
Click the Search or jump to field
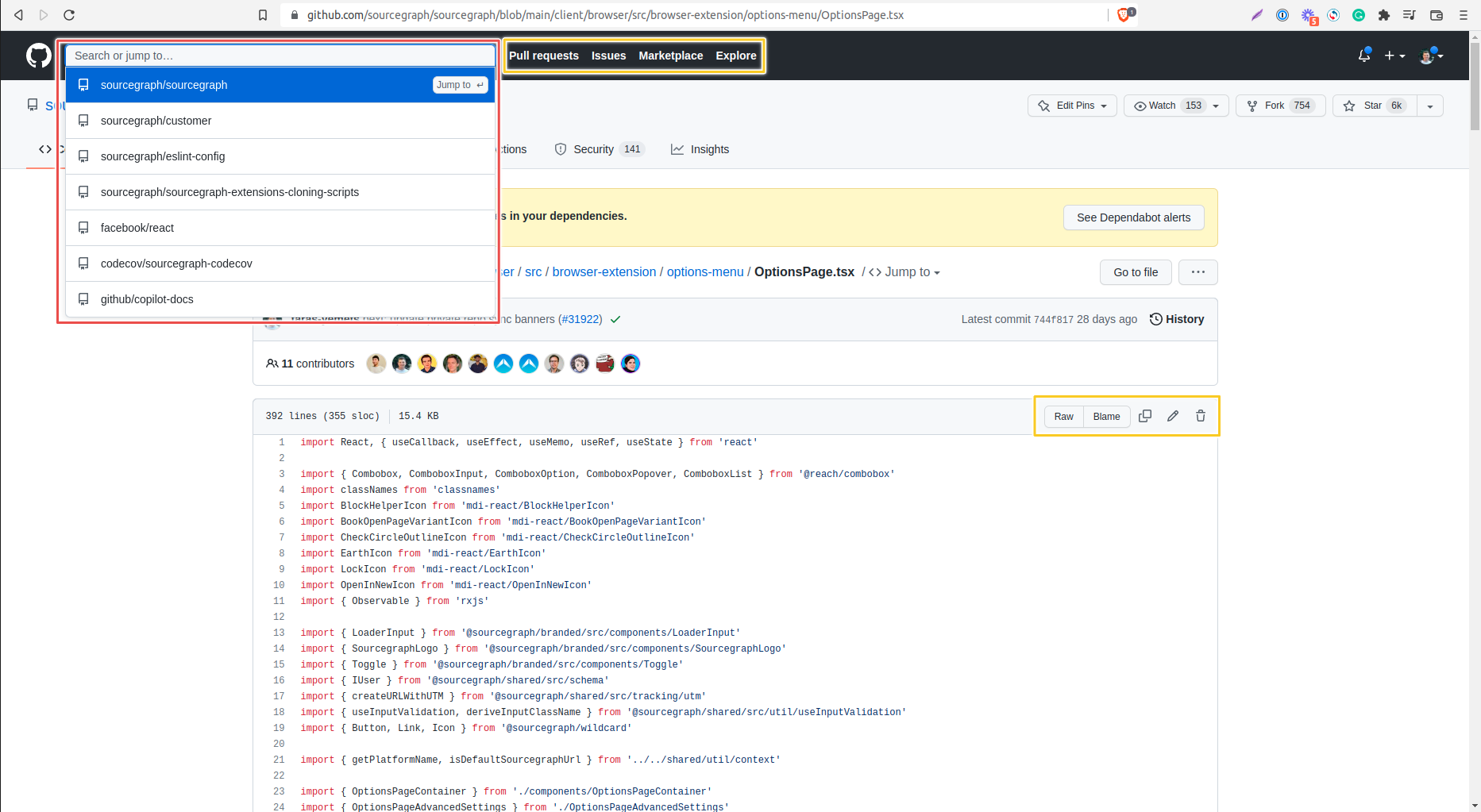tap(280, 56)
